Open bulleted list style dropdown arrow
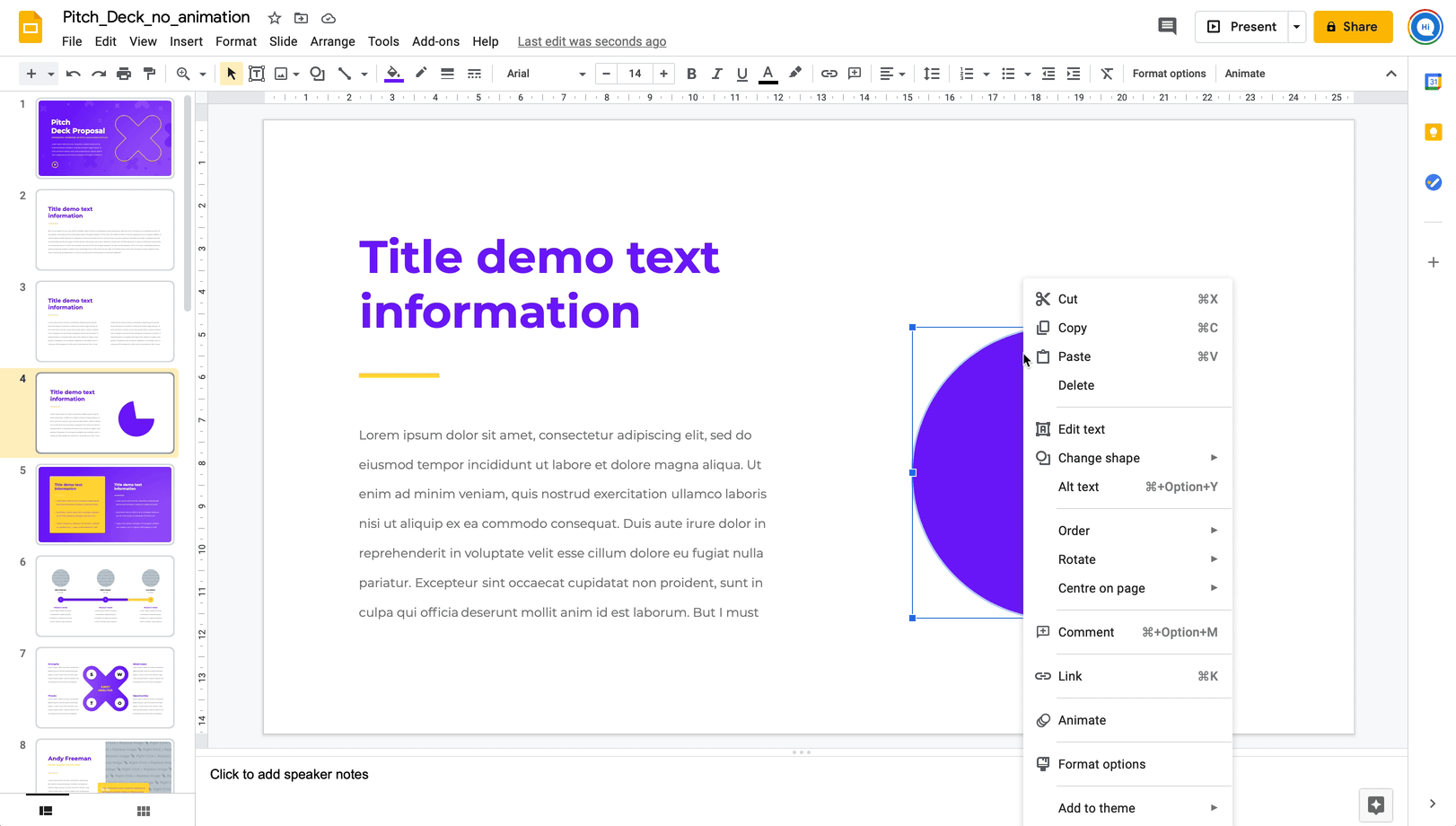The height and width of the screenshot is (826, 1456). 1028,74
